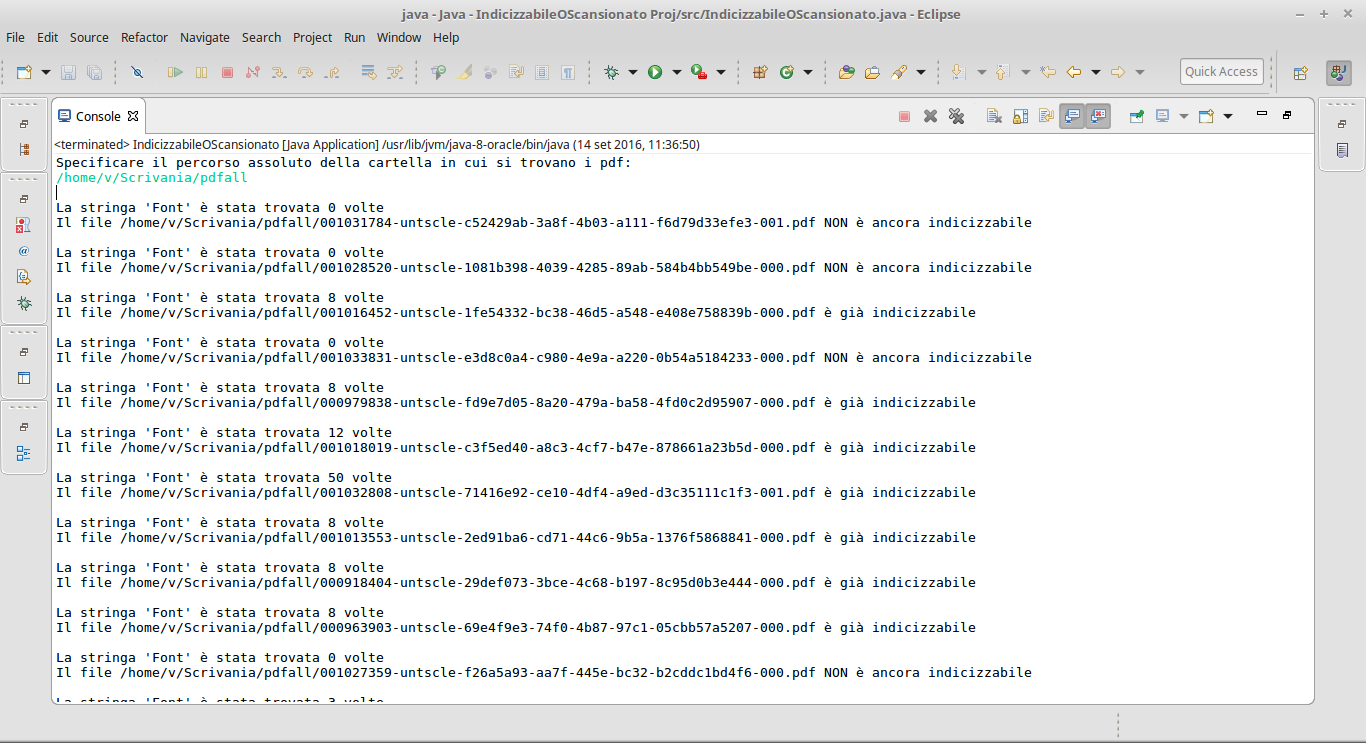Open the Edit menu
This screenshot has width=1366, height=743.
pos(47,37)
